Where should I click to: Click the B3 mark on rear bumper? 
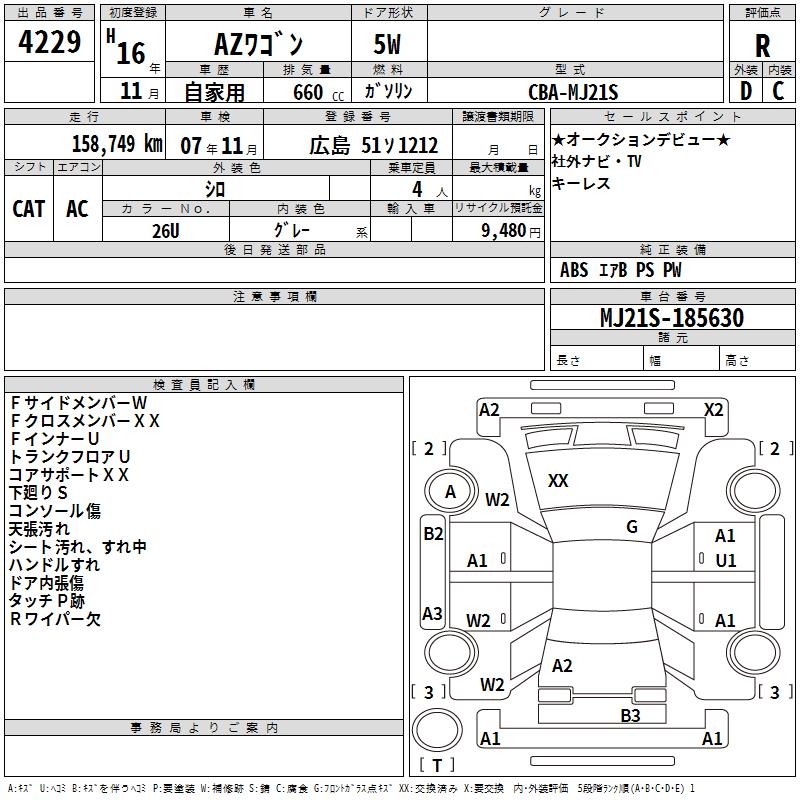(x=630, y=715)
